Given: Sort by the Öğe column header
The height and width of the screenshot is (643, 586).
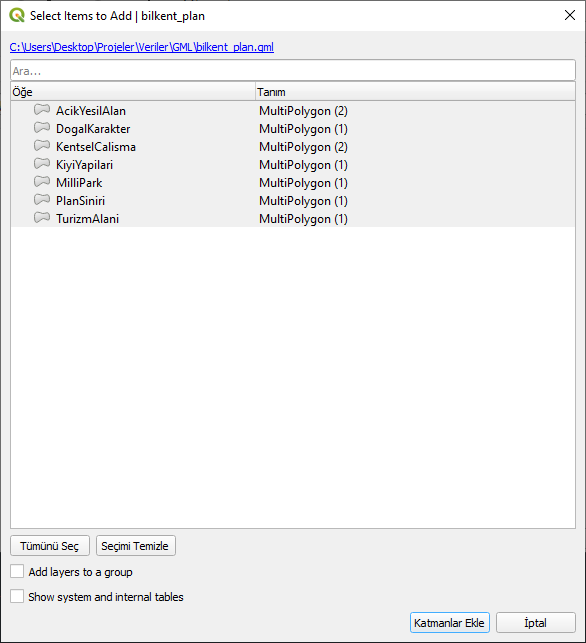Looking at the screenshot, I should (133, 92).
